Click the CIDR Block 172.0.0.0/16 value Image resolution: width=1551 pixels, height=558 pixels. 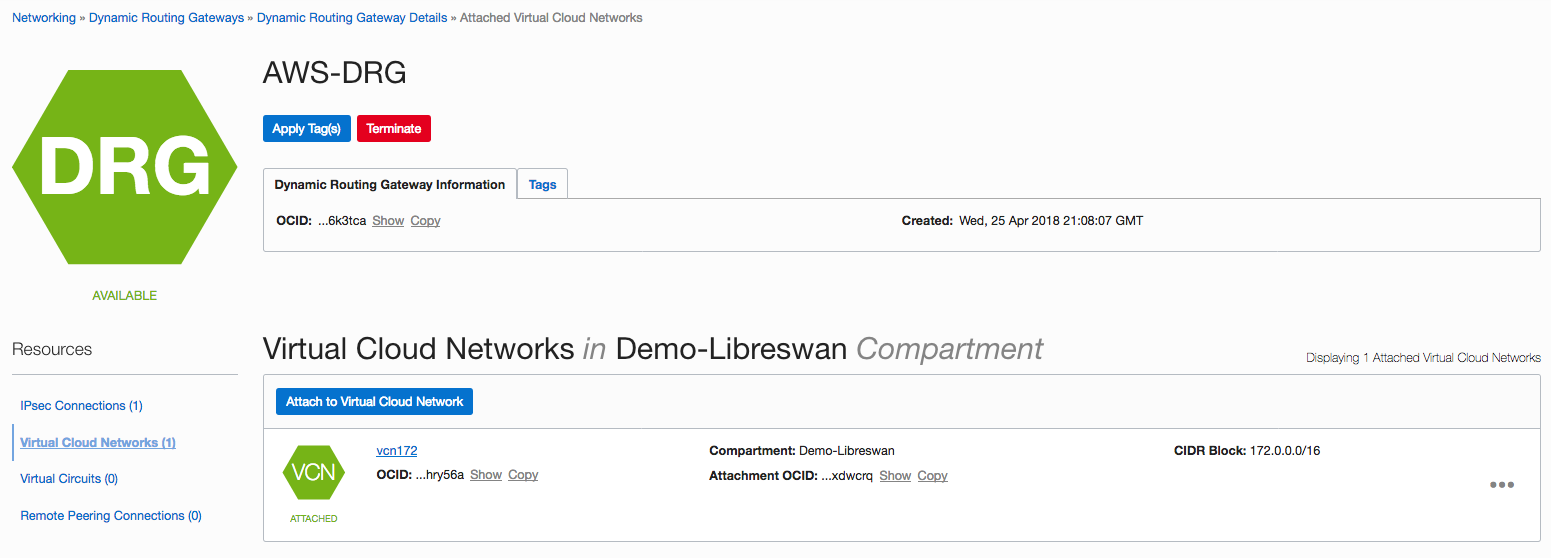[1285, 451]
